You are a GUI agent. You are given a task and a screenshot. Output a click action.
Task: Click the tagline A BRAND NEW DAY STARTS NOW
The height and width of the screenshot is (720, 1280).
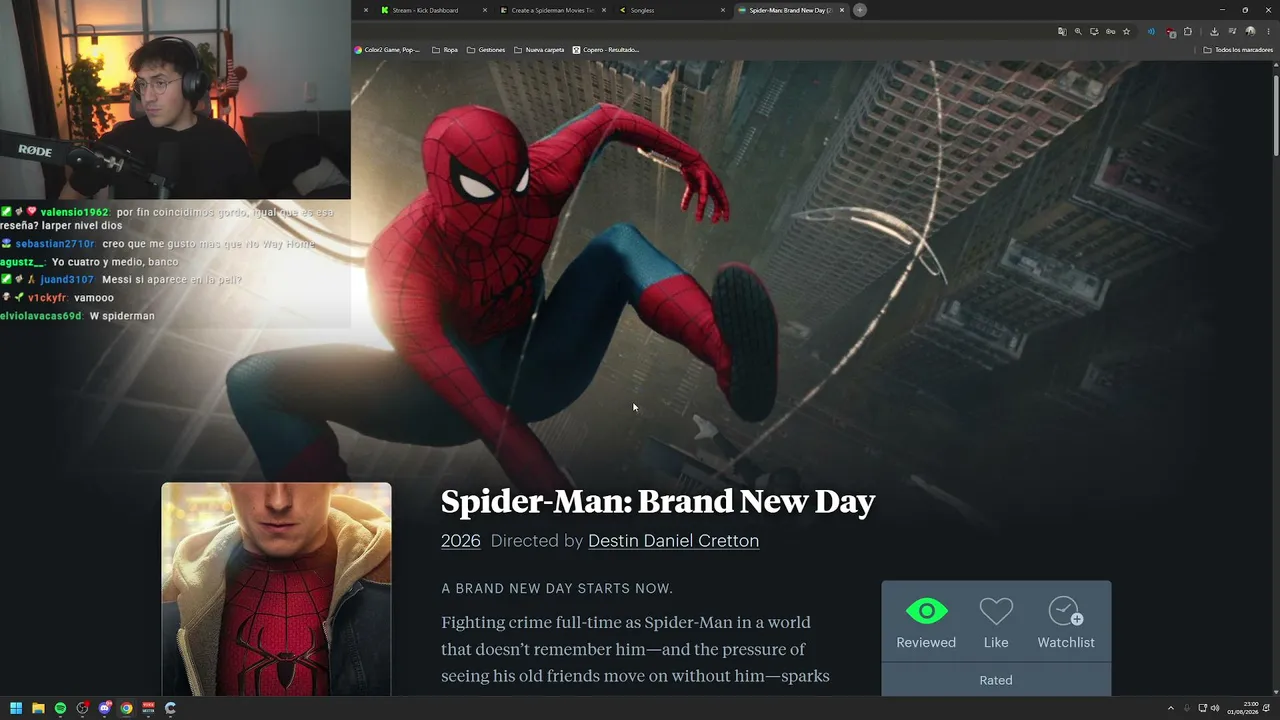coord(557,588)
